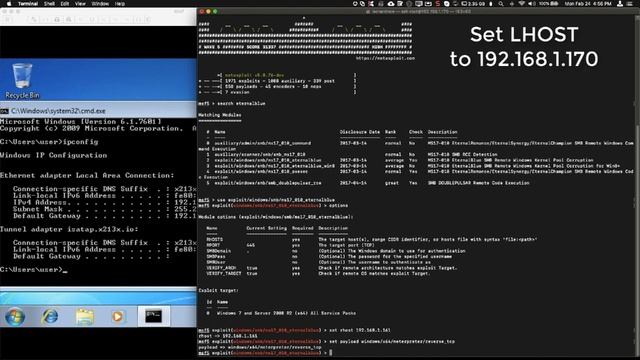Click the display monitor icon in the menu bar
The image size is (640, 360).
tap(419, 4)
